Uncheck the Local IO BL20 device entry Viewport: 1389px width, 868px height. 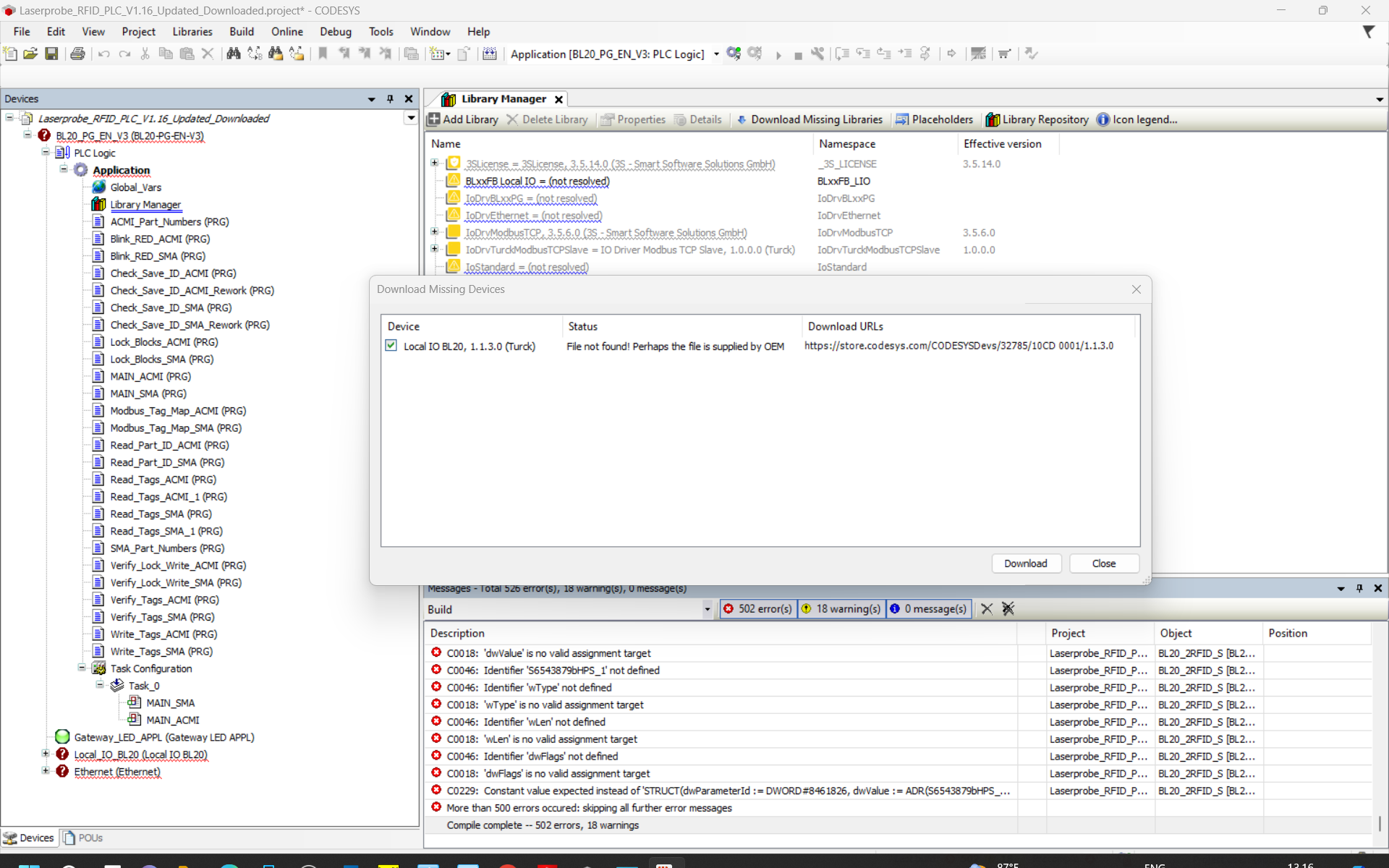[x=391, y=346]
